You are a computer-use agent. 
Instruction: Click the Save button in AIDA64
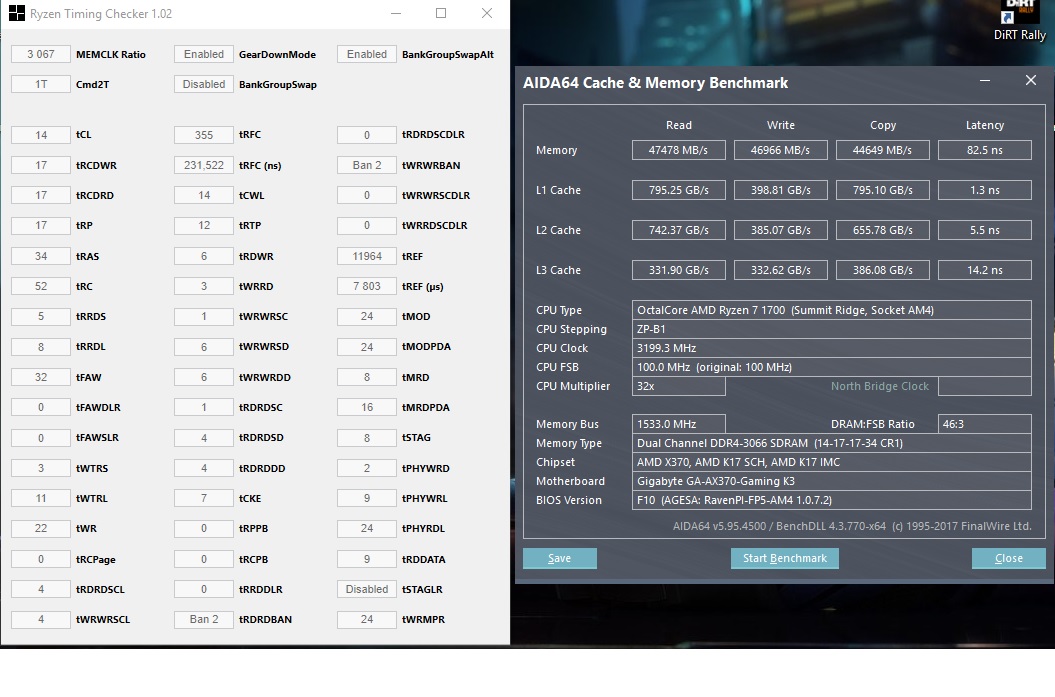click(560, 558)
